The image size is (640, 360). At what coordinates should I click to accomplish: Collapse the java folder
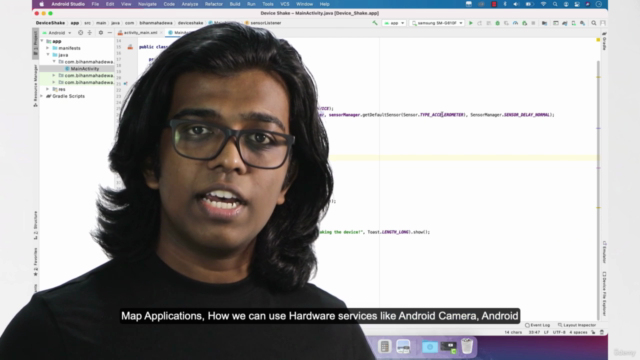coord(48,55)
